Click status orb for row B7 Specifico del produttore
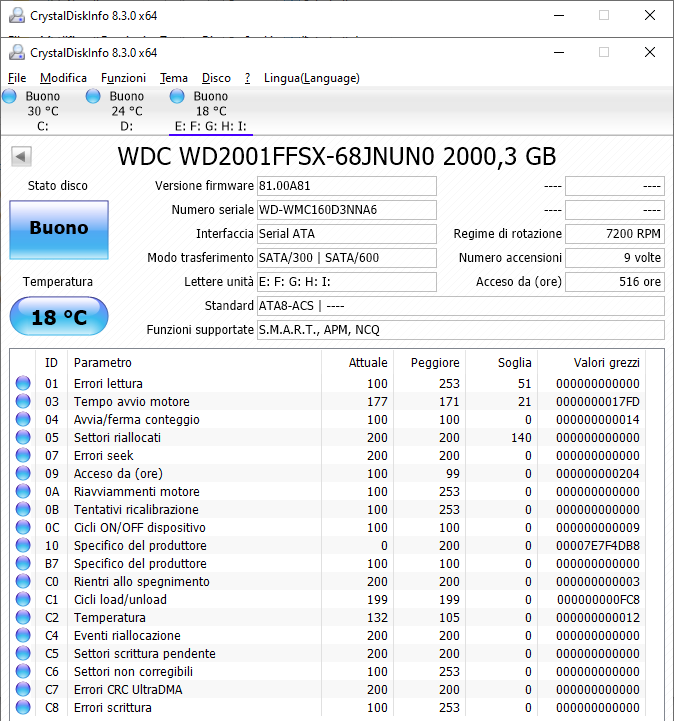Viewport: 674px width, 721px height. pos(23,563)
